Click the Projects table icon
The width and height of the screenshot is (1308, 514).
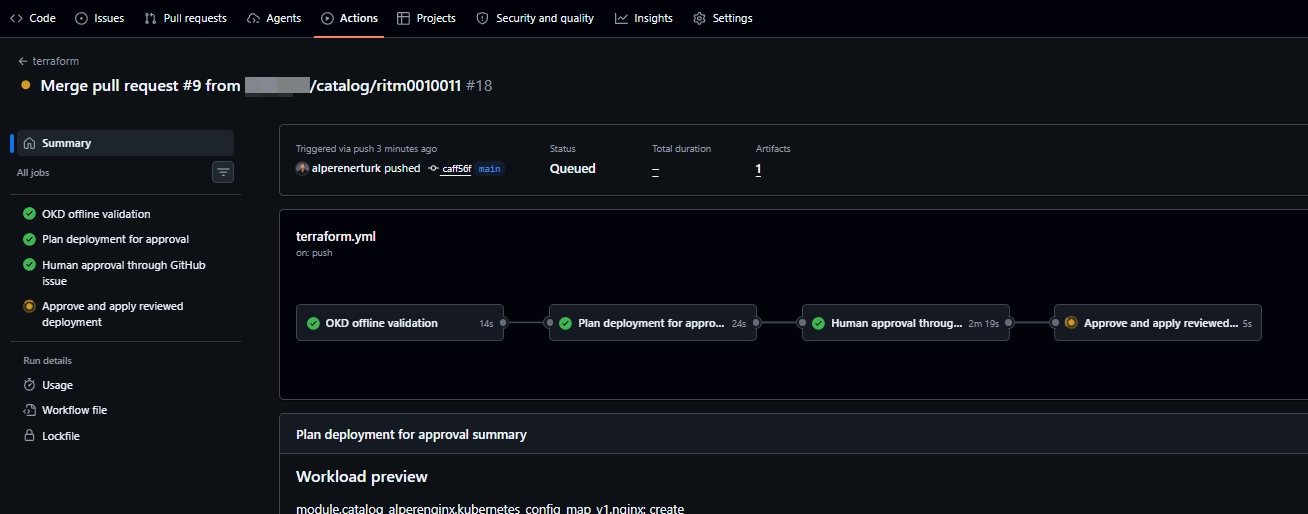(x=403, y=18)
